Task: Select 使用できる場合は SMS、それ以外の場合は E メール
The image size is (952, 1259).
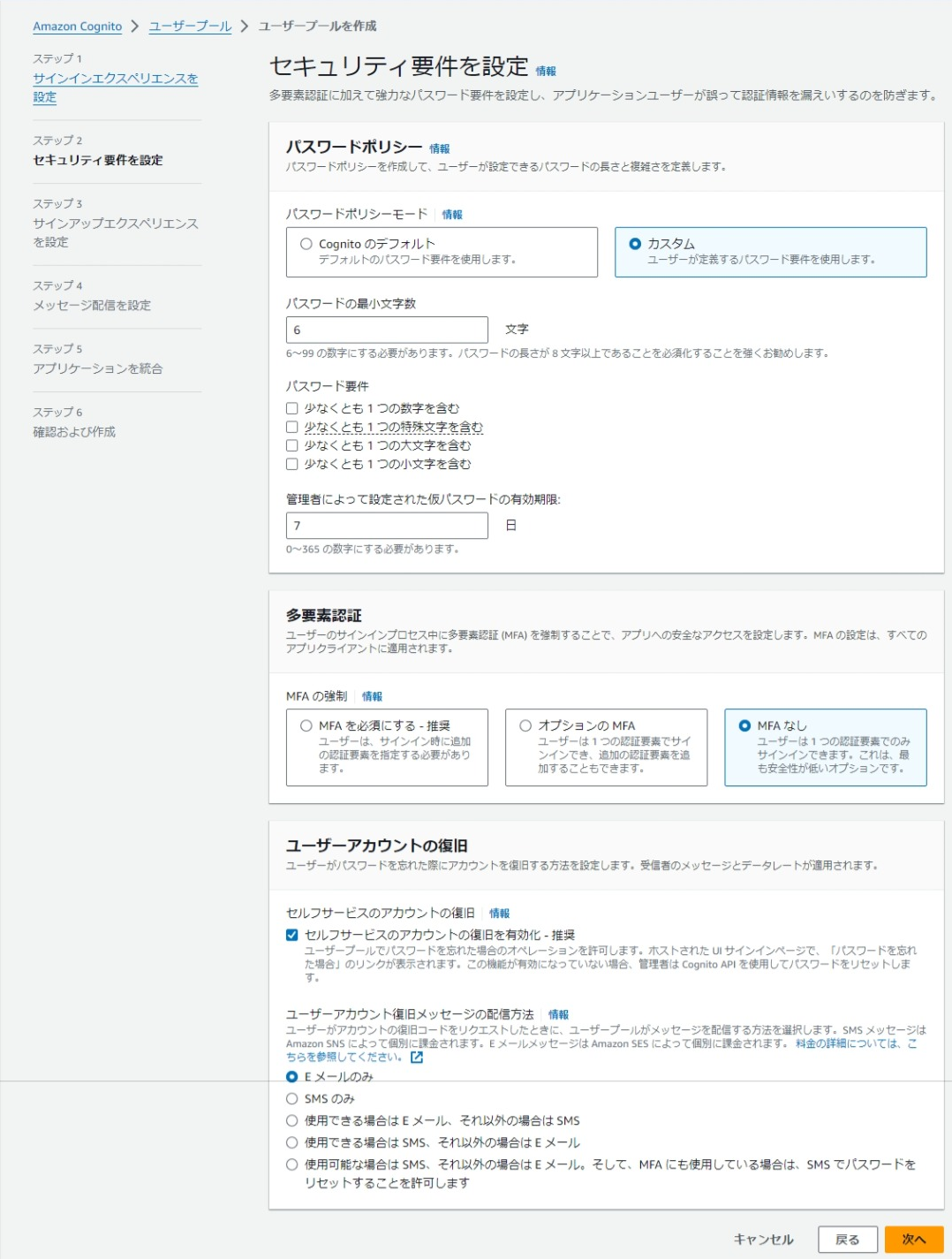Action: point(292,1142)
